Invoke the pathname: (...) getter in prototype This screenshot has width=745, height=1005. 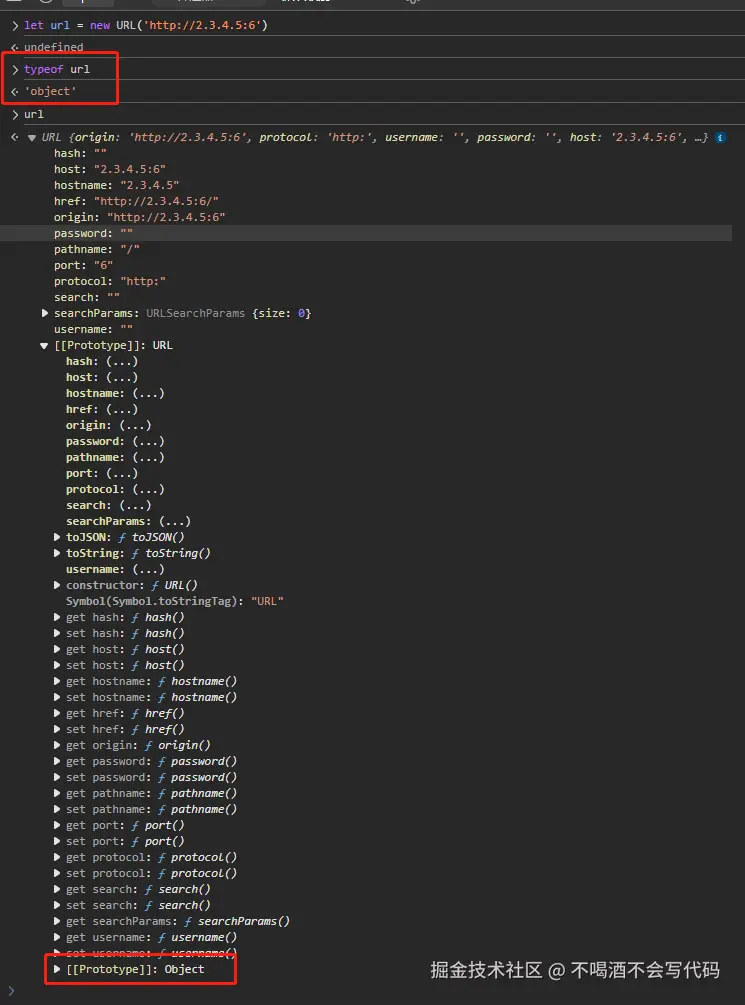pyautogui.click(x=148, y=458)
